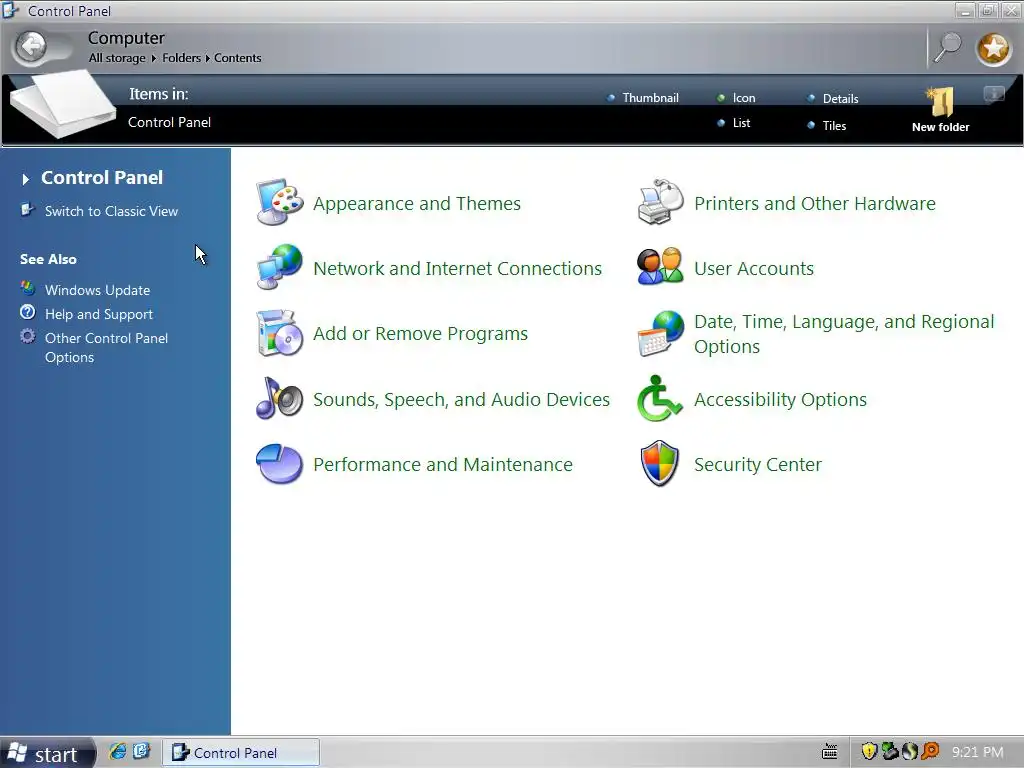Click the taskbar clock showing 9:21 PM
Screen dimensions: 1024x768
(977, 752)
